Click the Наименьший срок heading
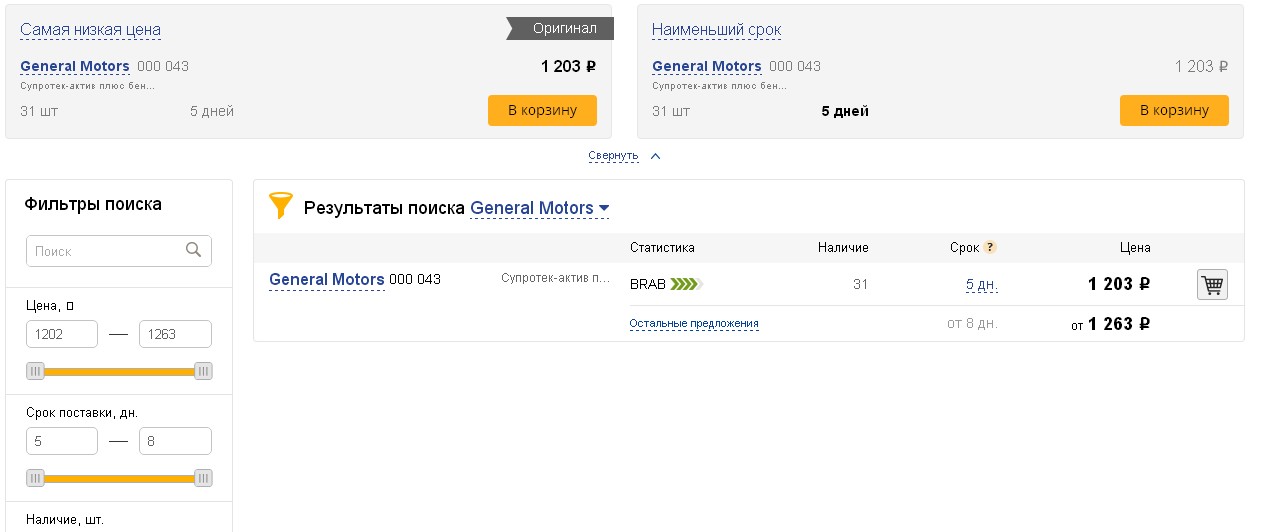Image resolution: width=1288 pixels, height=532 pixels. pyautogui.click(x=716, y=30)
